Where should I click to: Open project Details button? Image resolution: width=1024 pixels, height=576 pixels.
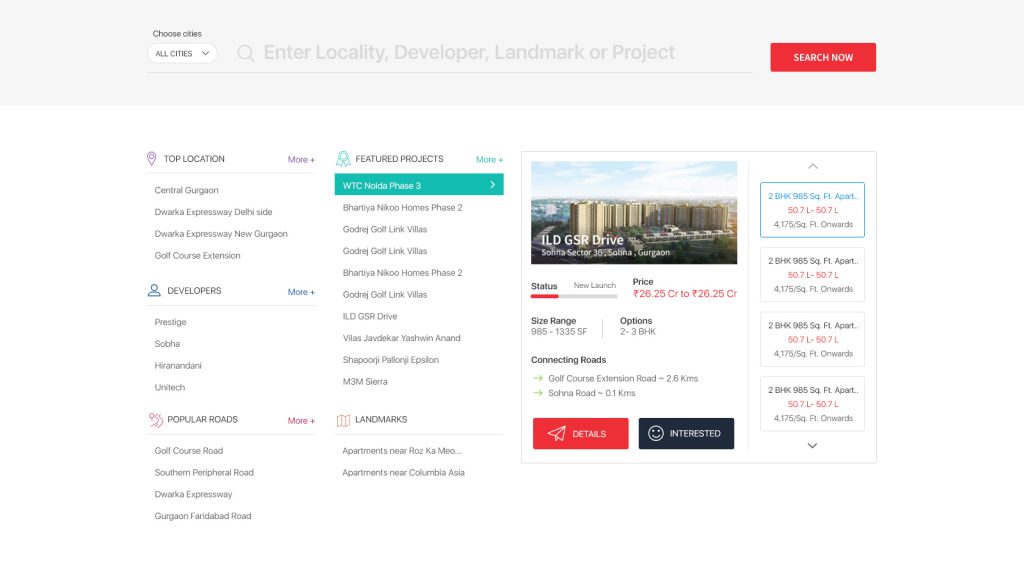tap(581, 434)
